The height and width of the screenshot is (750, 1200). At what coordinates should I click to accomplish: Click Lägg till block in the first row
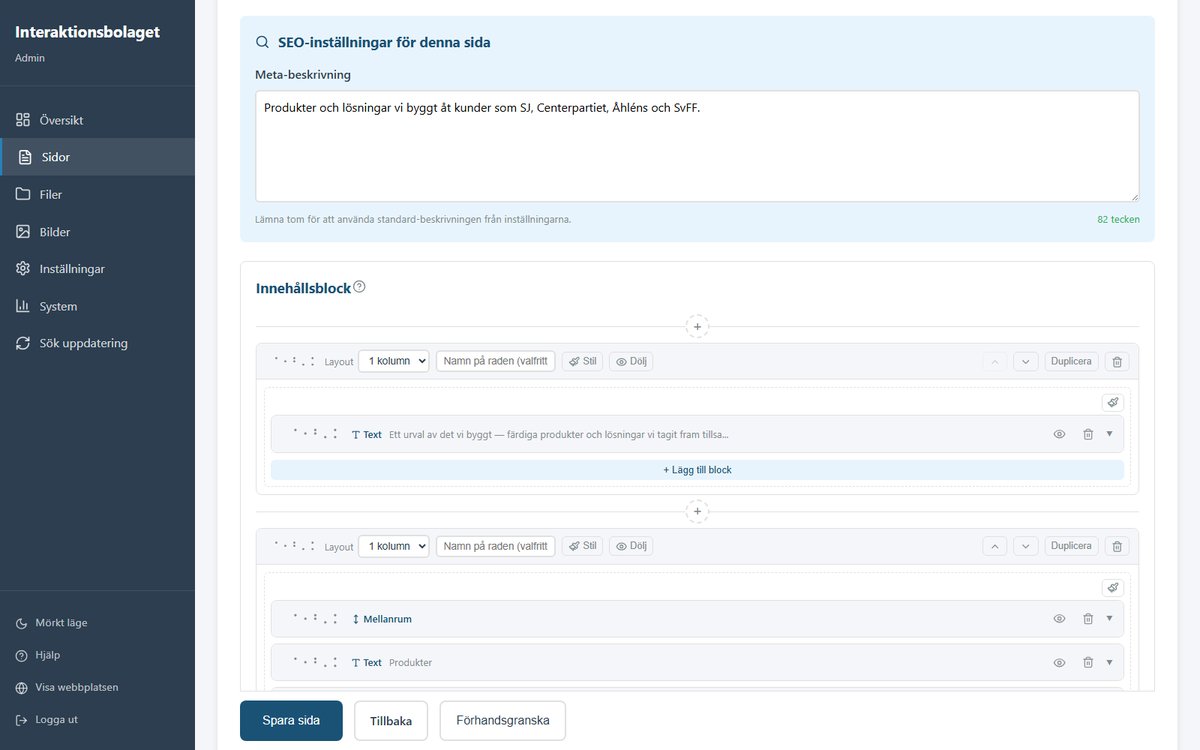coord(697,469)
